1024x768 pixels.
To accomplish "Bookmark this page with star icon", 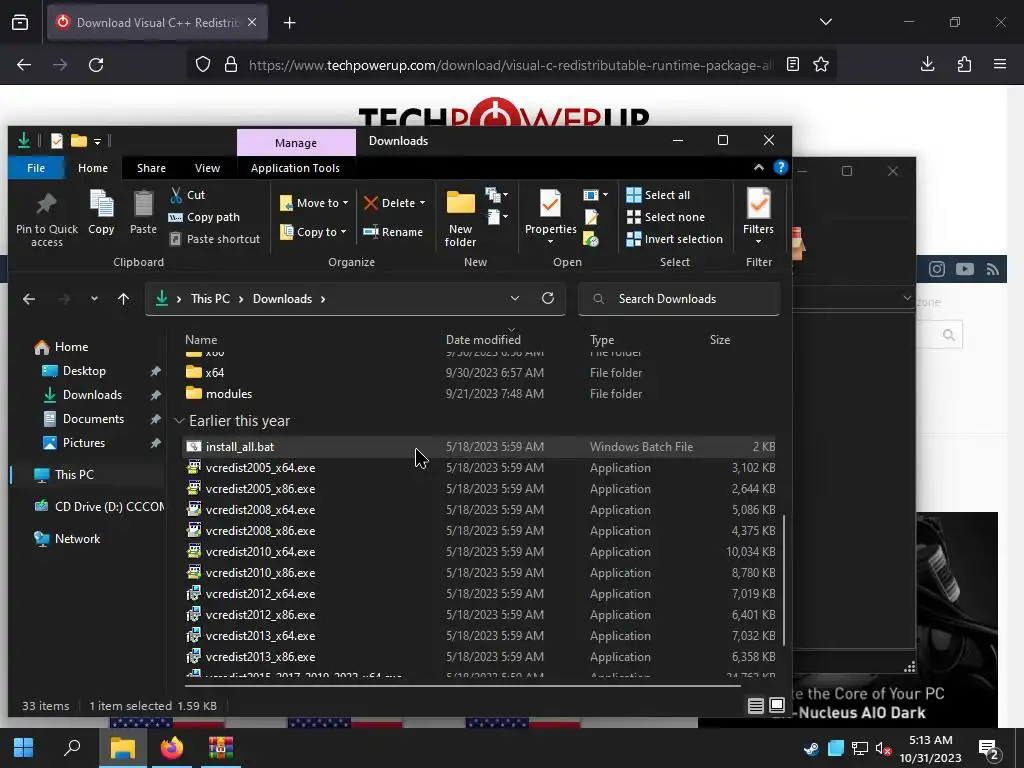I will coord(821,65).
